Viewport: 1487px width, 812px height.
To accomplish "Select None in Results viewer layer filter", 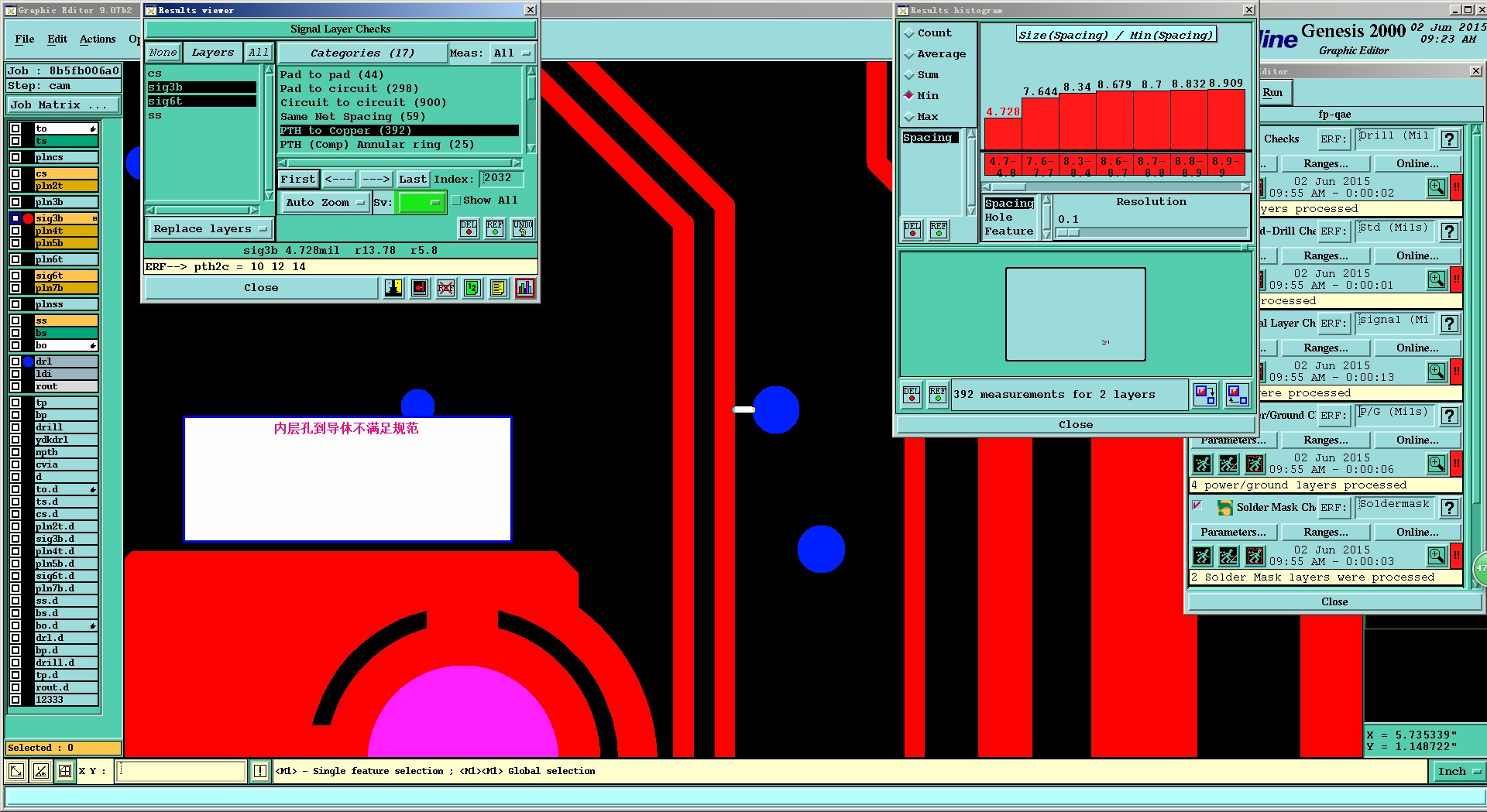I will (x=163, y=53).
